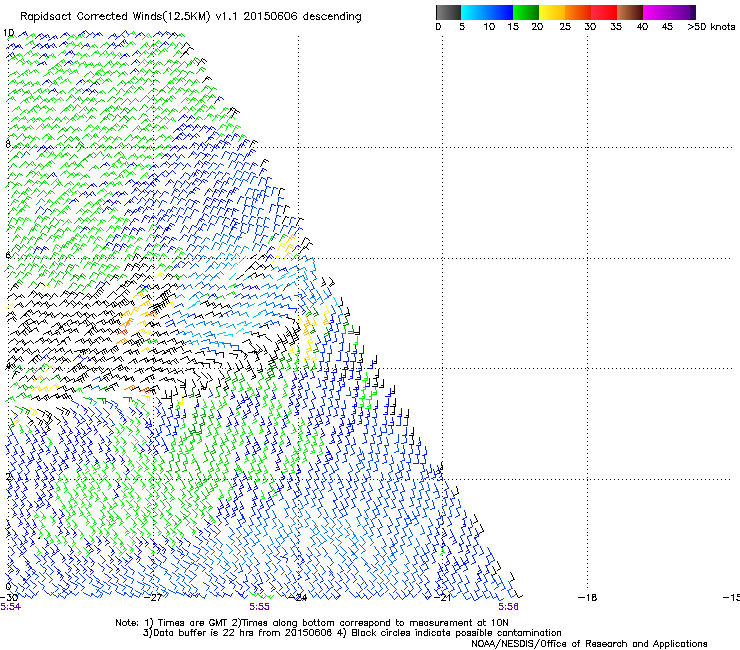Click the '10' latitude axis label
The height and width of the screenshot is (650, 740).
[8, 33]
